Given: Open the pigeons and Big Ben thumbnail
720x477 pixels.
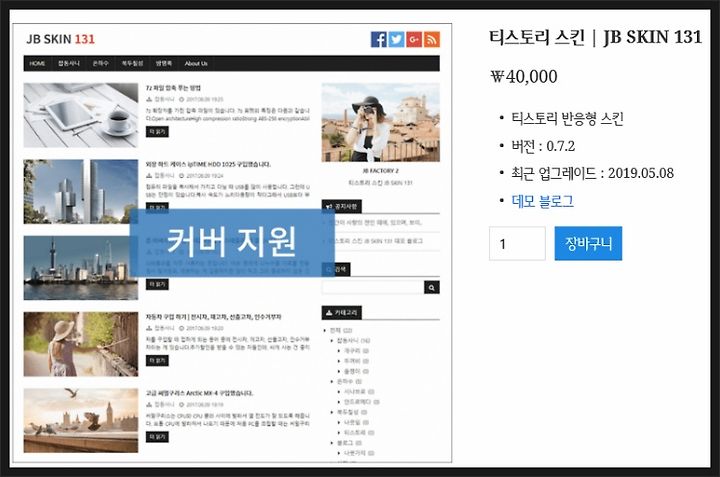Looking at the screenshot, I should [81, 421].
